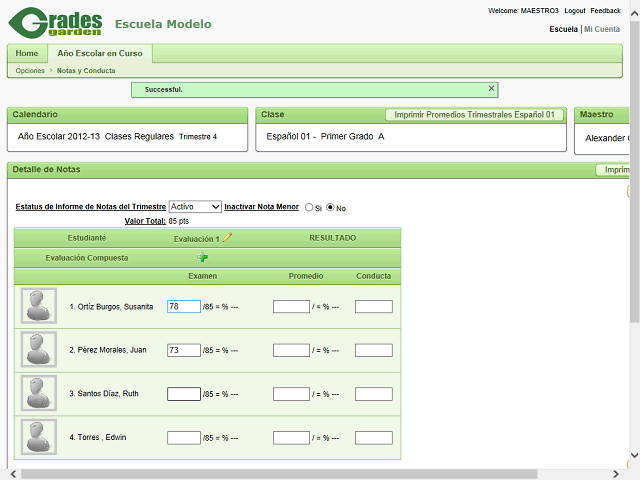Click the pencil icon next to Evaluación 1

(x=227, y=238)
